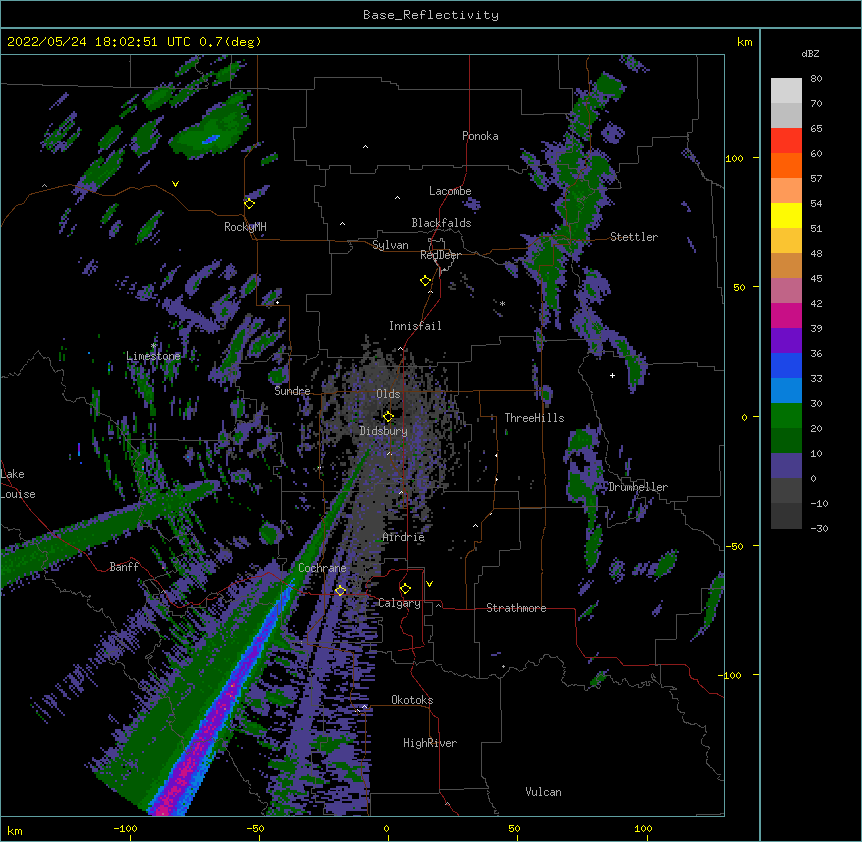Select the Vulcan label
Screen dimensions: 862x842
[x=543, y=792]
